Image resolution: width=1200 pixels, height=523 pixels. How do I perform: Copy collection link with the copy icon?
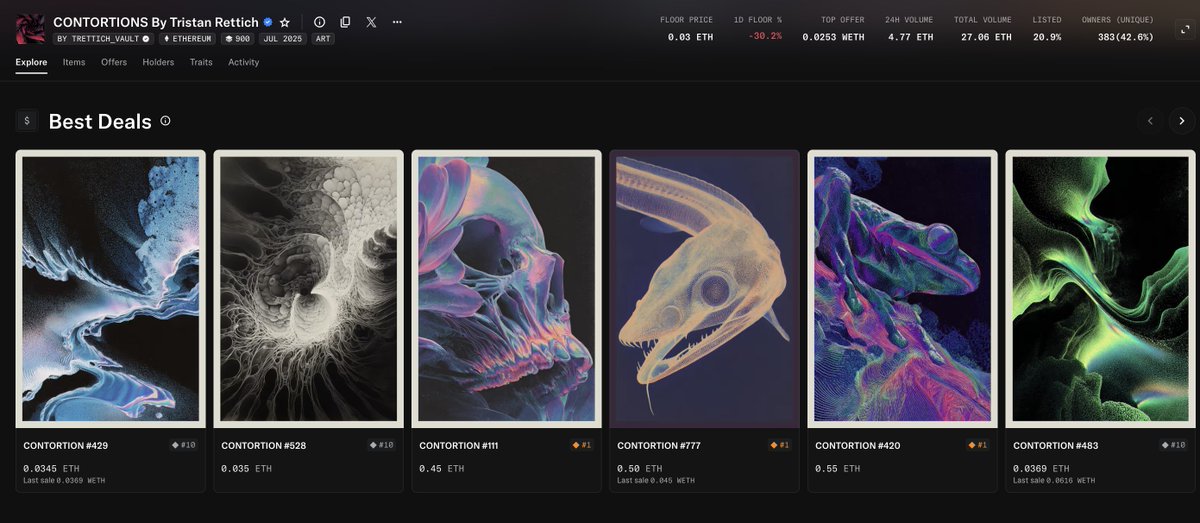[345, 22]
